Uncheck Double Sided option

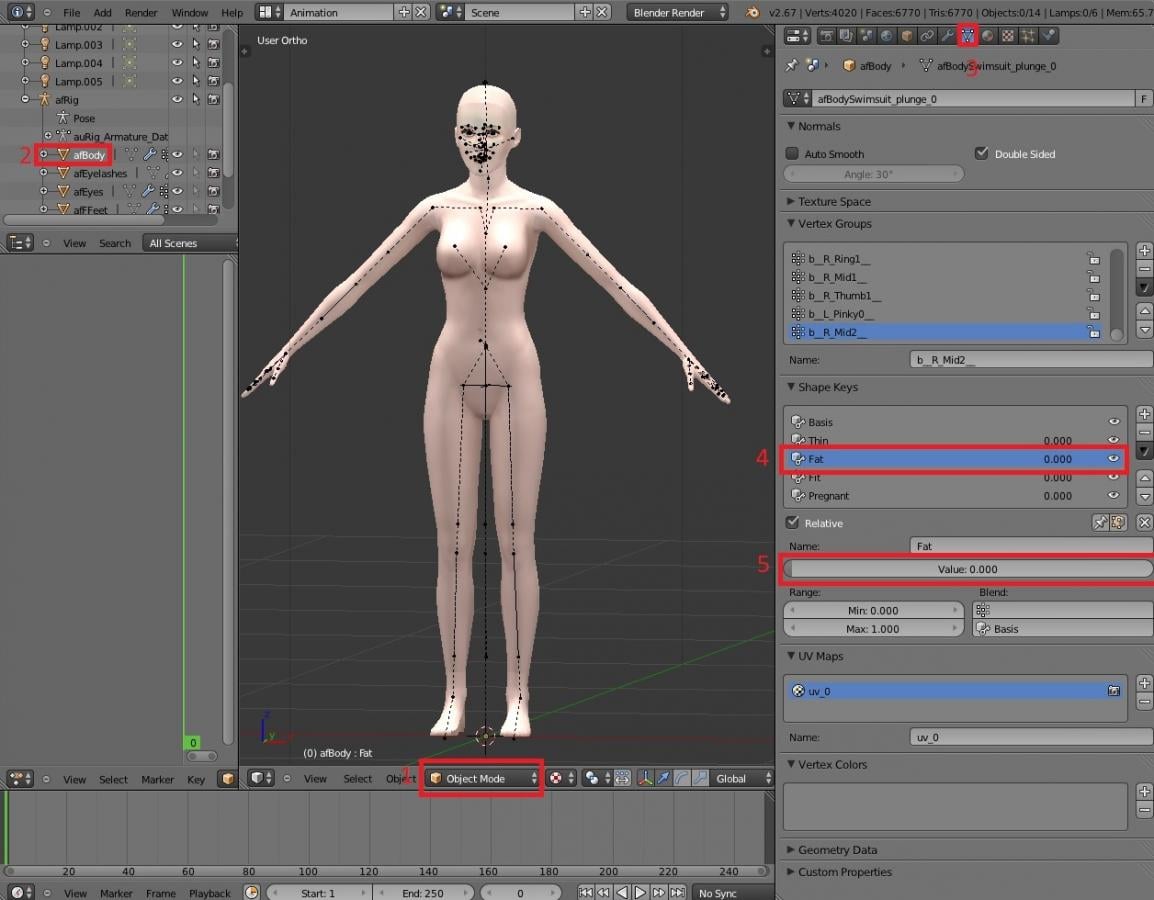coord(981,153)
